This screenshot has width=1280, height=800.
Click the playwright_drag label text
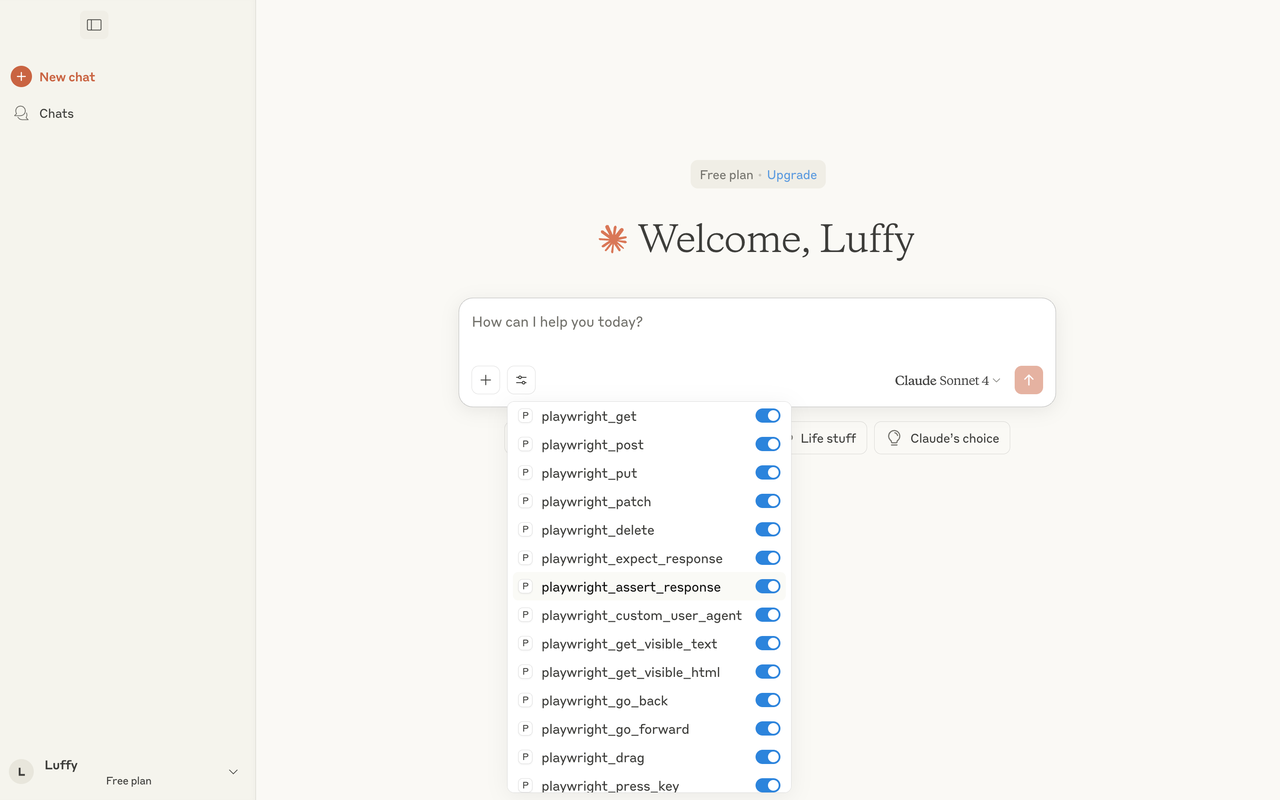pyautogui.click(x=593, y=758)
